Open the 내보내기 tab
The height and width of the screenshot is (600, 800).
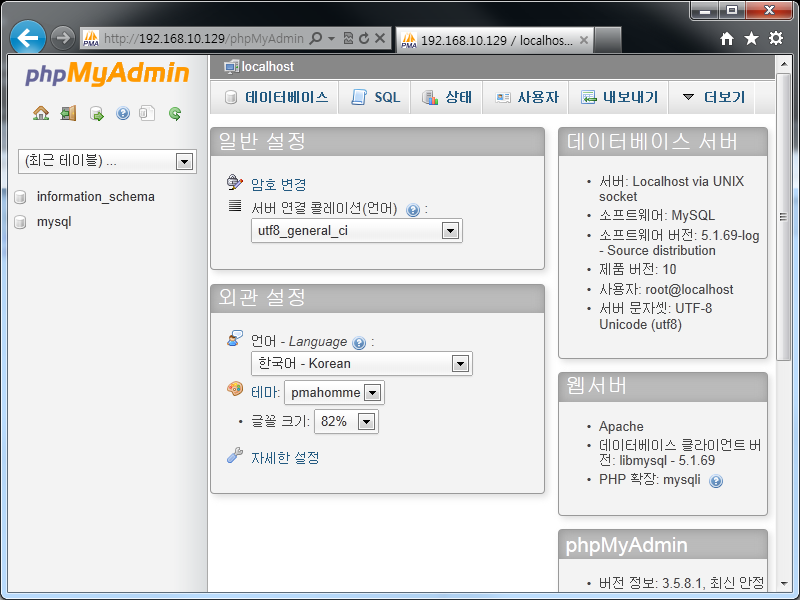coord(619,97)
